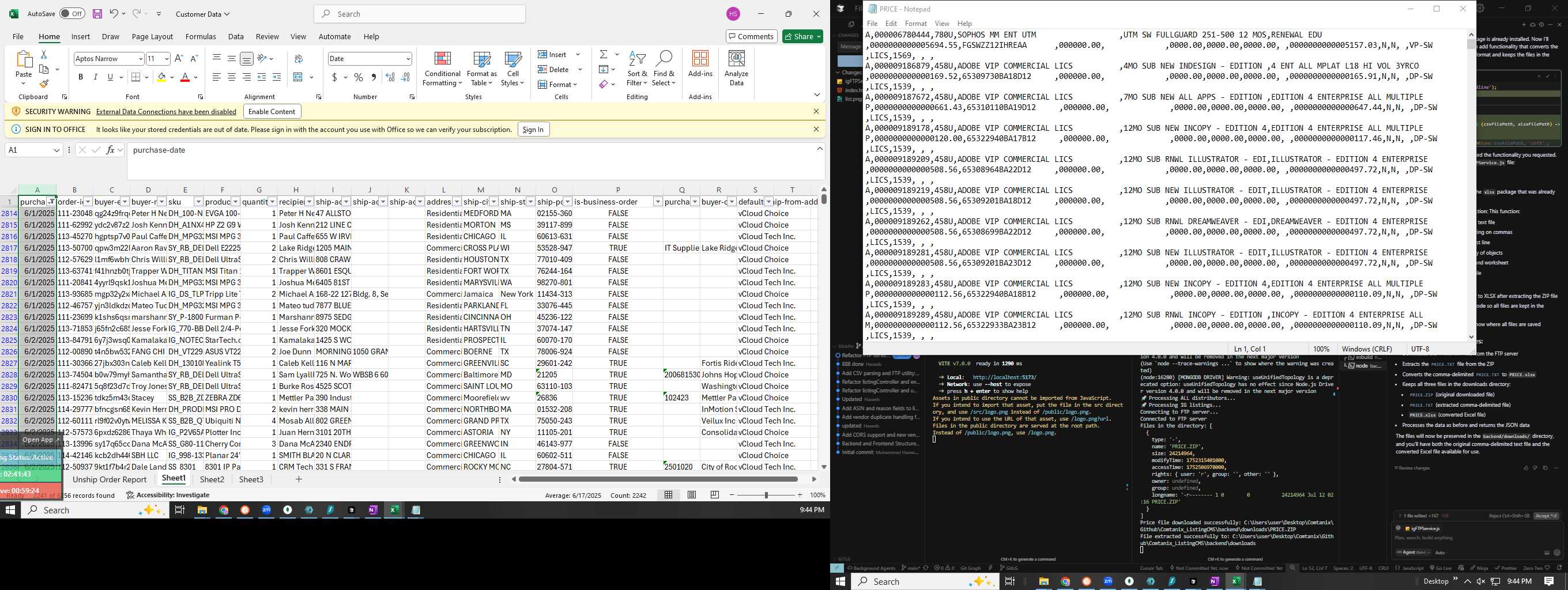
Task: Click the Excel zoom slider handle
Action: coord(766,495)
